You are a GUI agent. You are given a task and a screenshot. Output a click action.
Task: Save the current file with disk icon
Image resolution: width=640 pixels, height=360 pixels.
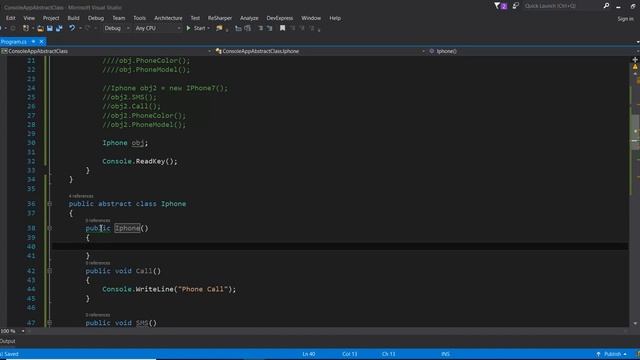(49, 28)
